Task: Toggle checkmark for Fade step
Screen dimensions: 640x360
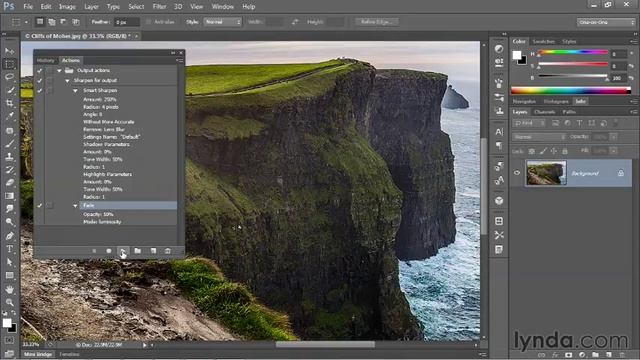Action: (x=40, y=205)
